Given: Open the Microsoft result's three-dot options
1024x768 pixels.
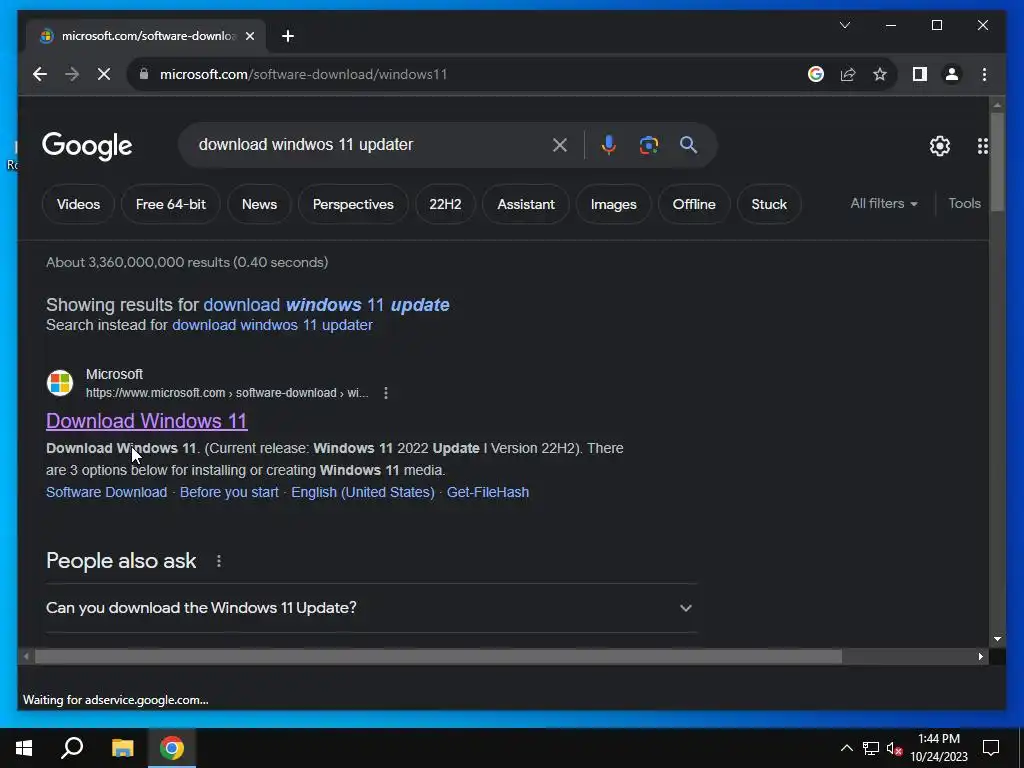Looking at the screenshot, I should (386, 393).
